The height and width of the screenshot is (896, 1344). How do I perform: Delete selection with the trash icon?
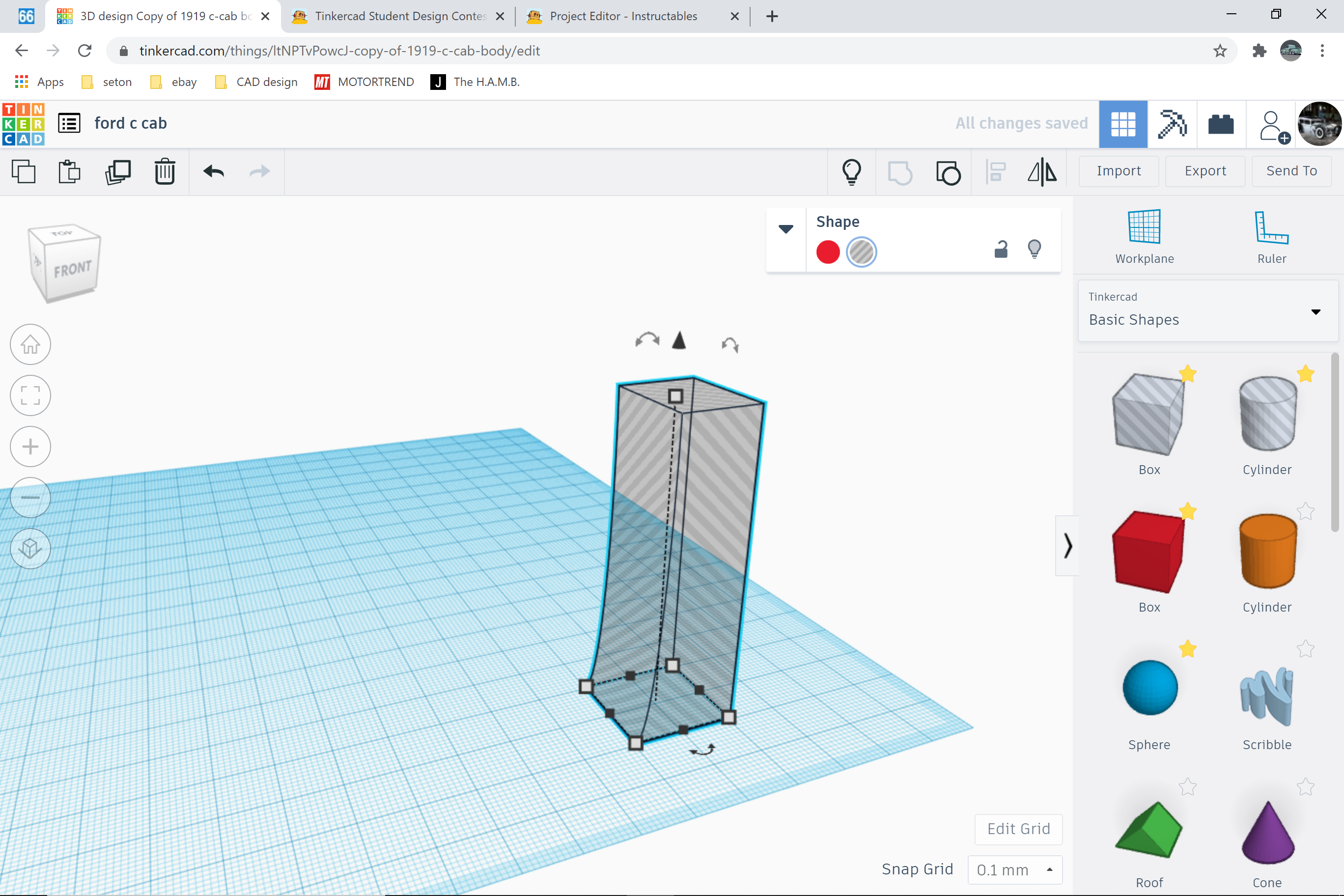pyautogui.click(x=165, y=171)
